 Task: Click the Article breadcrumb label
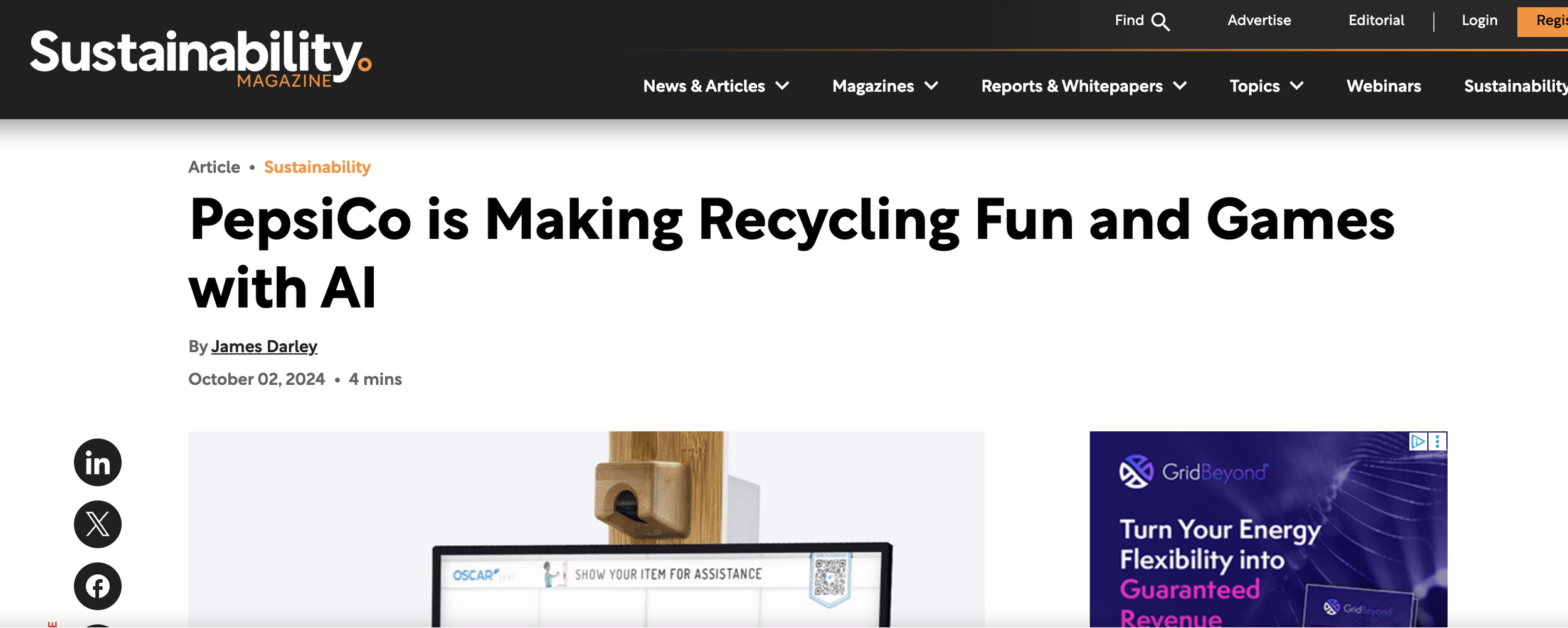(x=214, y=167)
